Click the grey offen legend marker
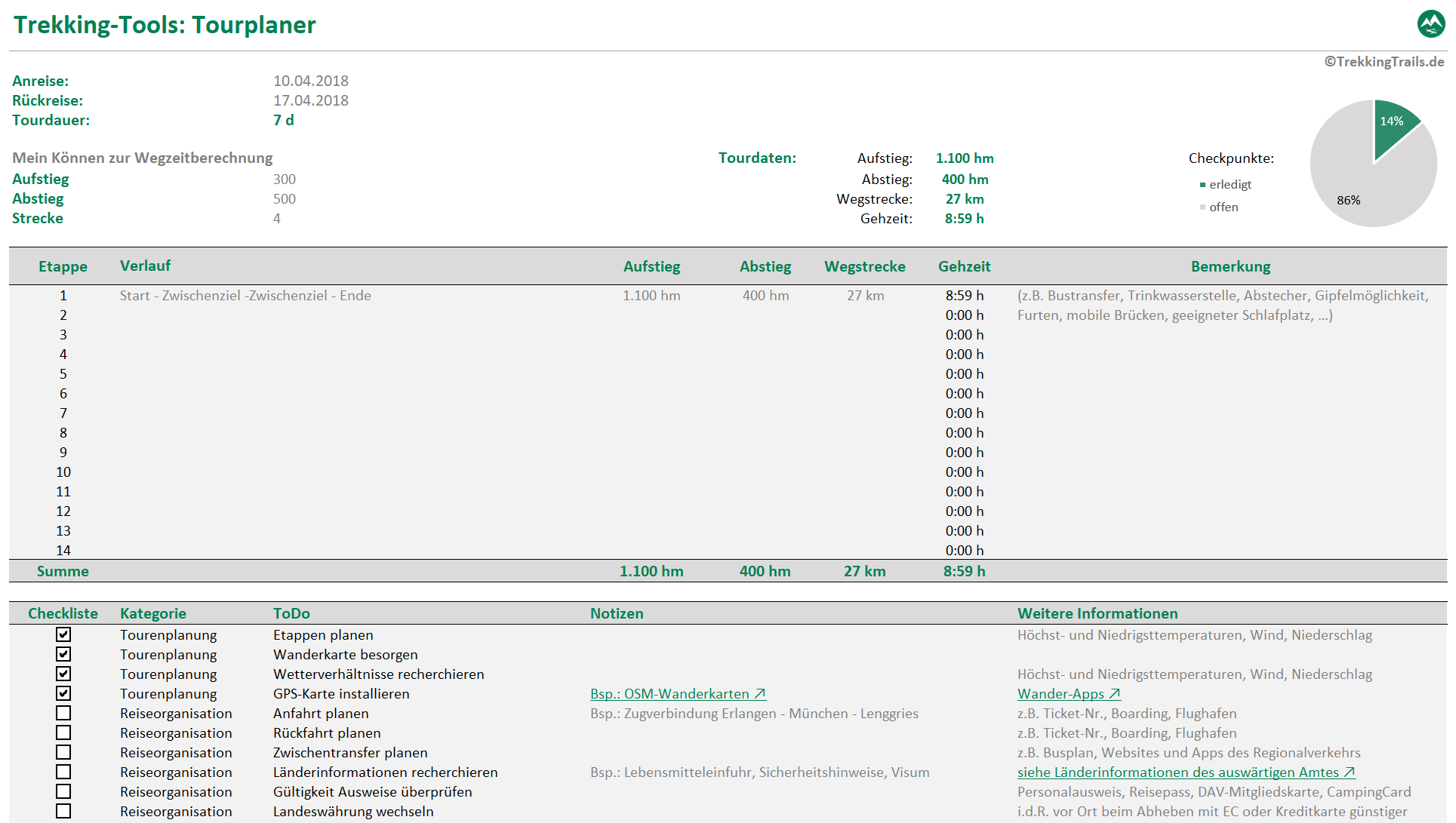The height and width of the screenshot is (823, 1456). tap(1202, 207)
